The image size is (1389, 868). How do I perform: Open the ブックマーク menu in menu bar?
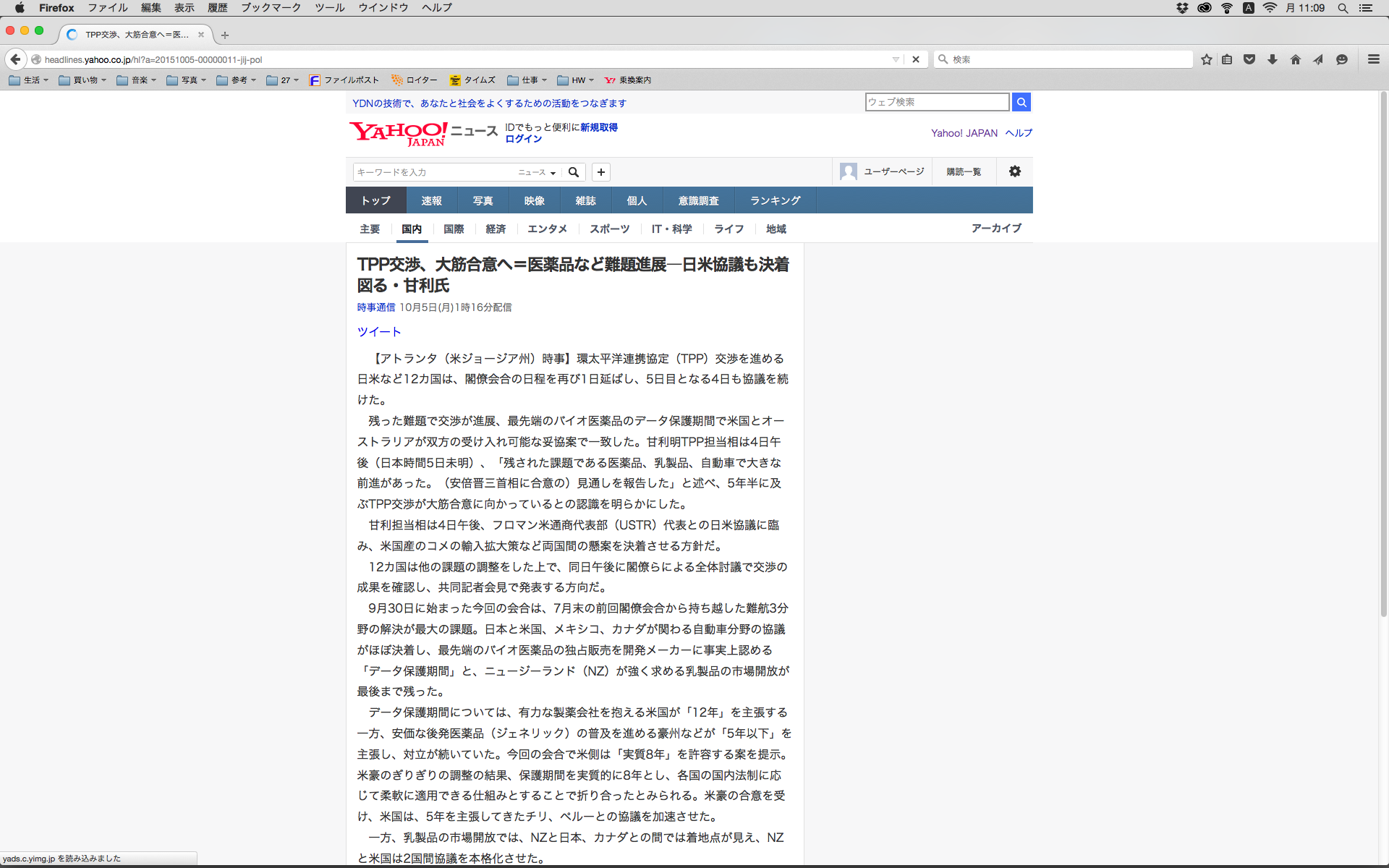click(x=271, y=8)
